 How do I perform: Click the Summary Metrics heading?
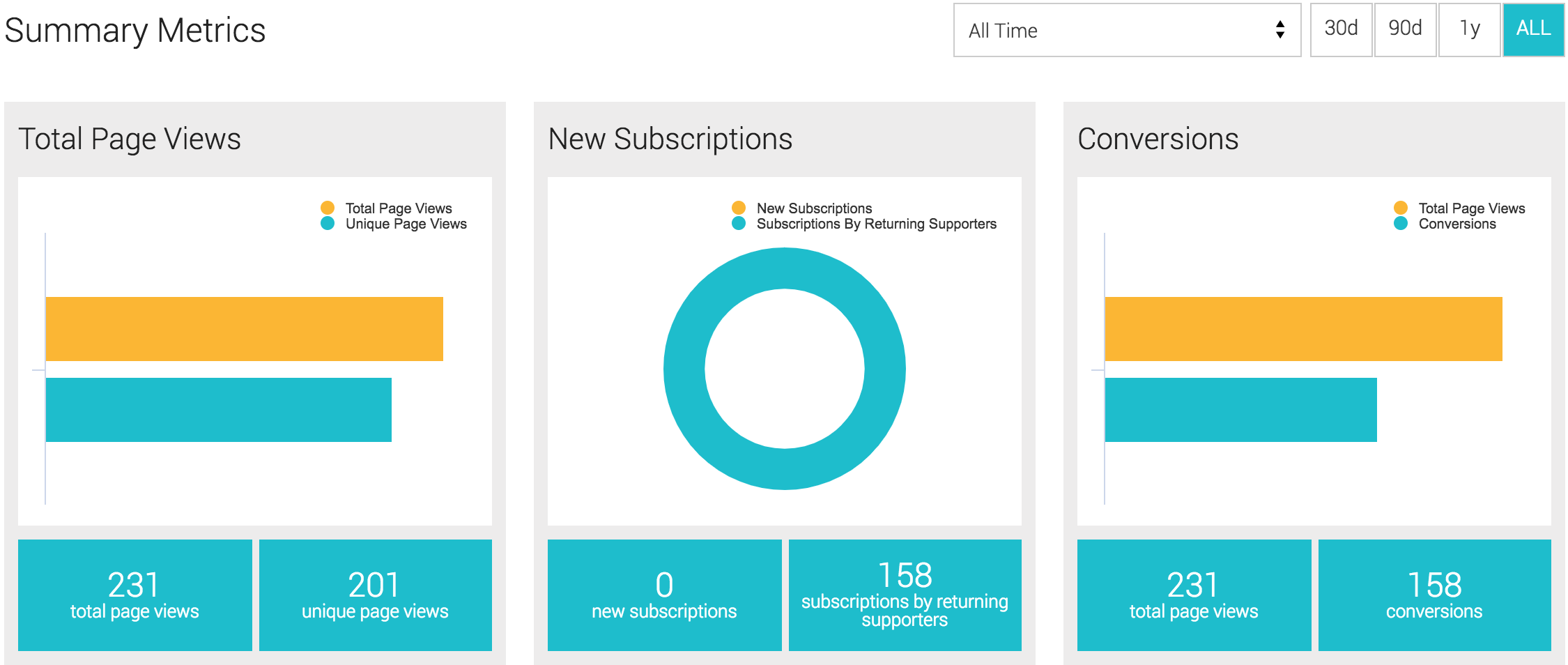point(135,31)
